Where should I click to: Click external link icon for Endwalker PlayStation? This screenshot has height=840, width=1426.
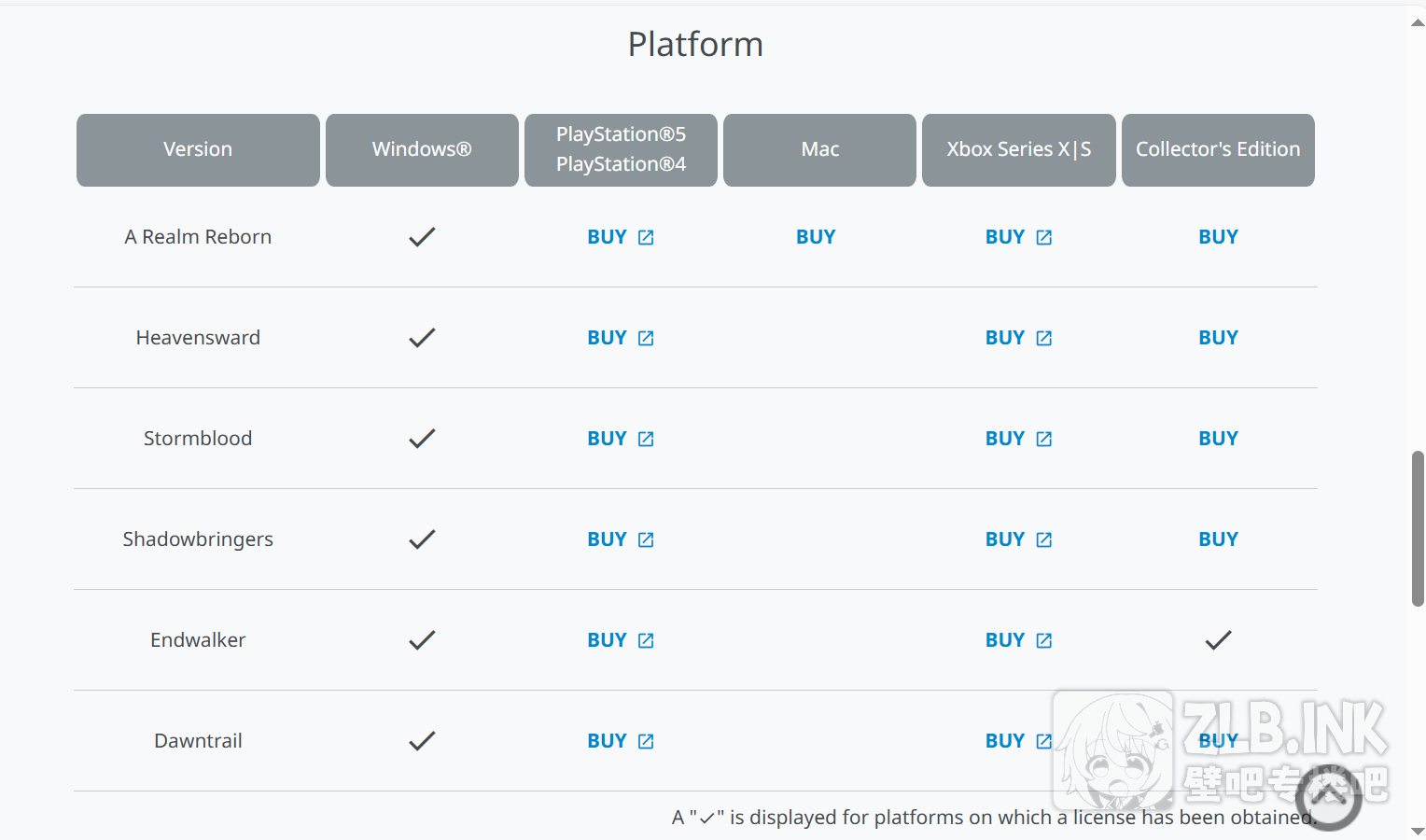pyautogui.click(x=646, y=641)
